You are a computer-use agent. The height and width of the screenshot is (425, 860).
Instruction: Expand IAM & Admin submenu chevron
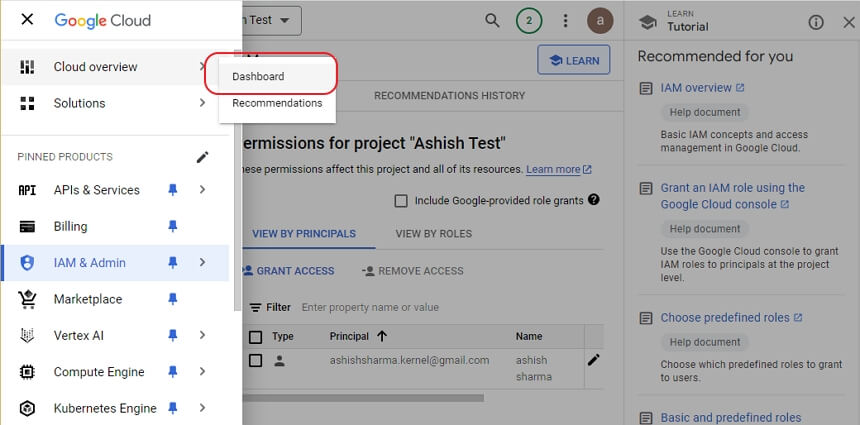pos(202,263)
